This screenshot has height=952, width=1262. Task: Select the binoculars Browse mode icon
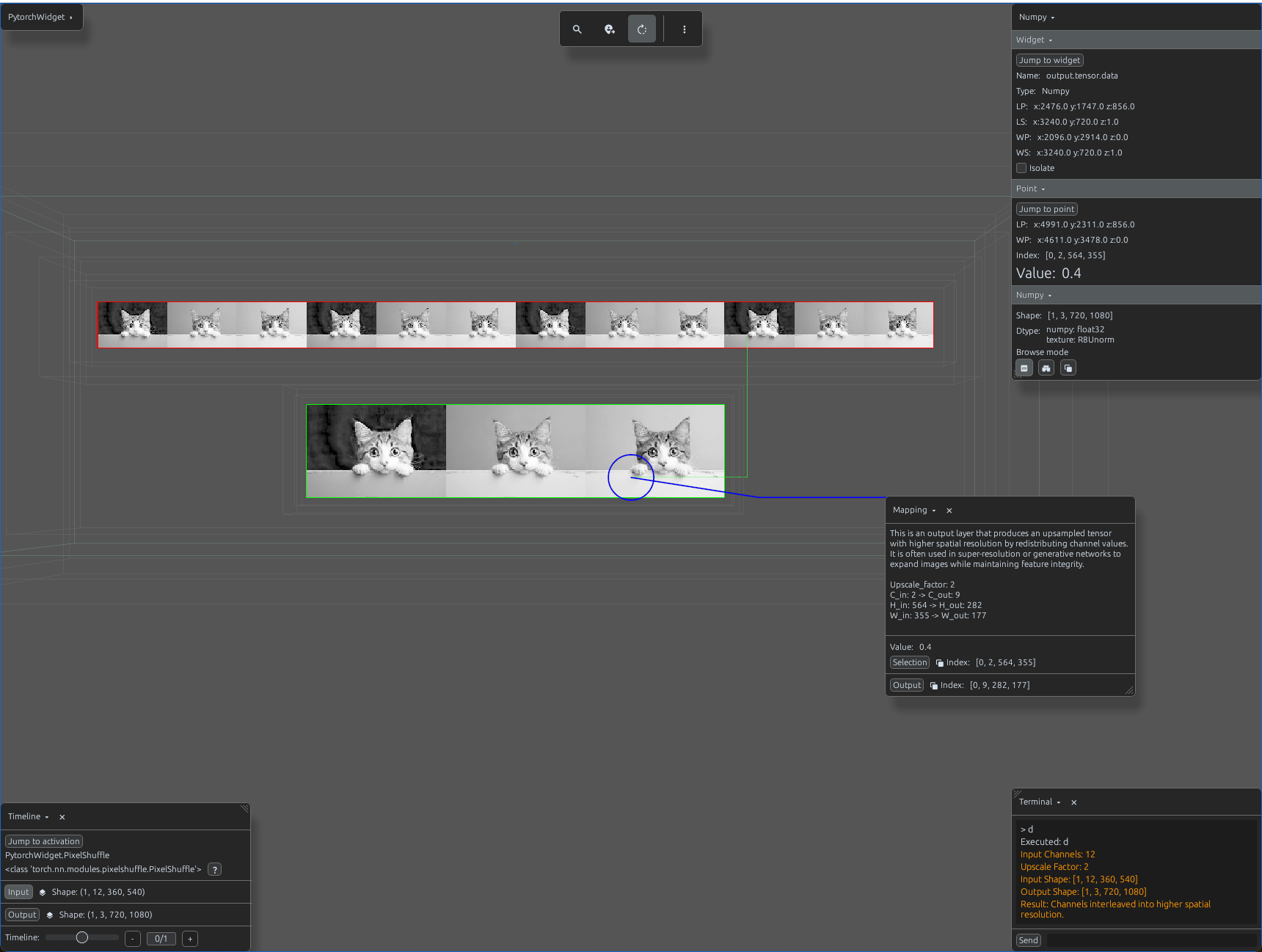click(x=1046, y=368)
